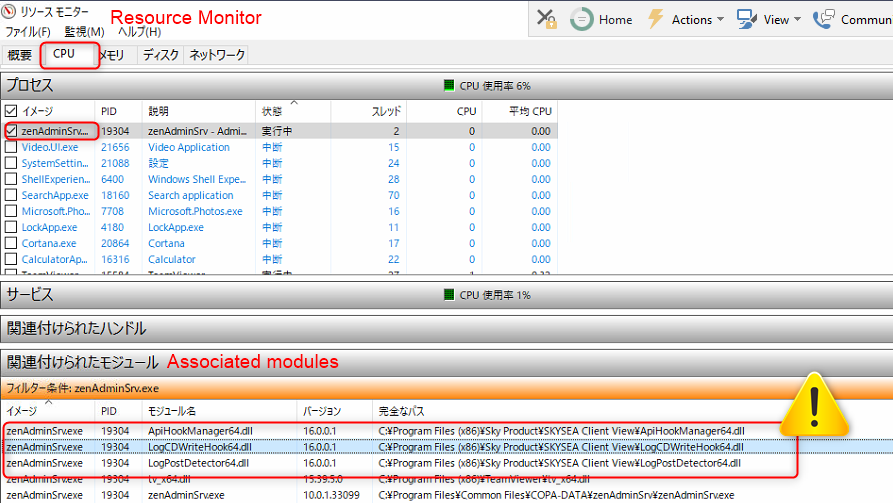Collapse the プロセス section header
The image size is (893, 503).
pyautogui.click(x=446, y=85)
